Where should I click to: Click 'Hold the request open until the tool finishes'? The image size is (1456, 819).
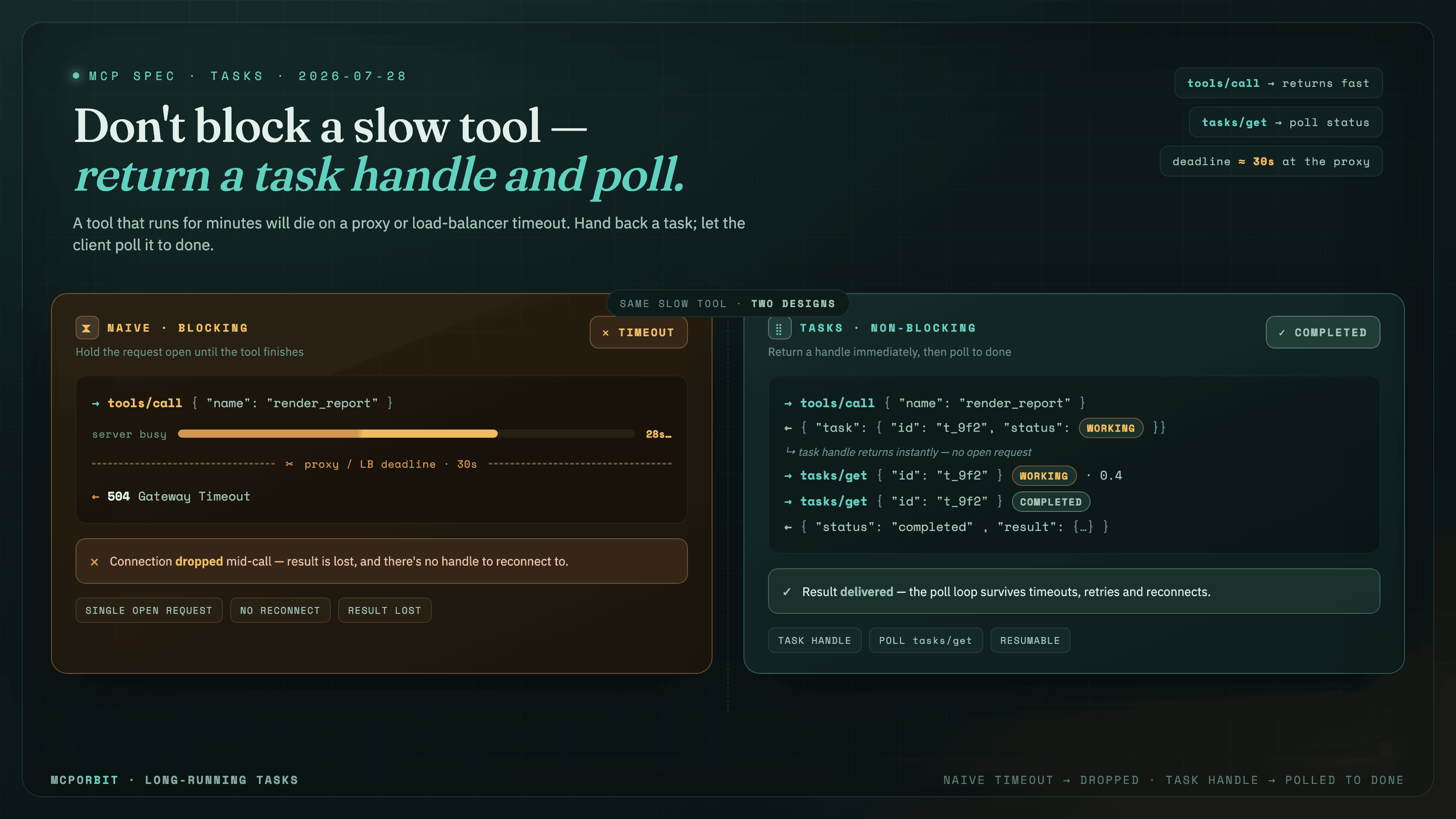tap(189, 352)
